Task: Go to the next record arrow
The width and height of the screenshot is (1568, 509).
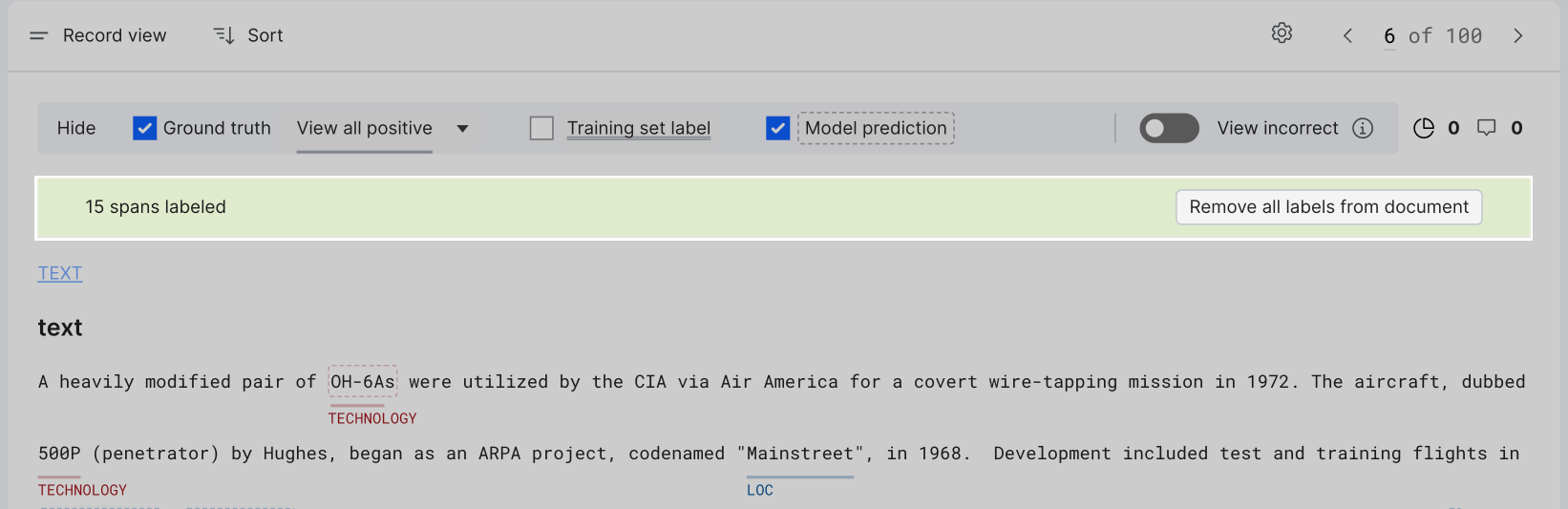Action: [x=1517, y=35]
